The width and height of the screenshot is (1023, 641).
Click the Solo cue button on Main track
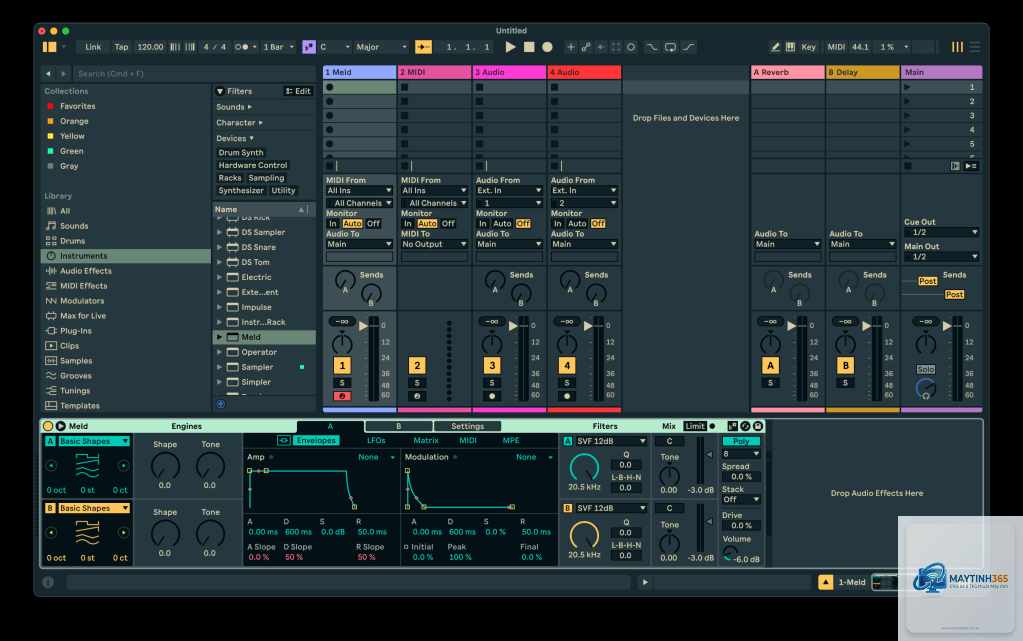click(926, 369)
